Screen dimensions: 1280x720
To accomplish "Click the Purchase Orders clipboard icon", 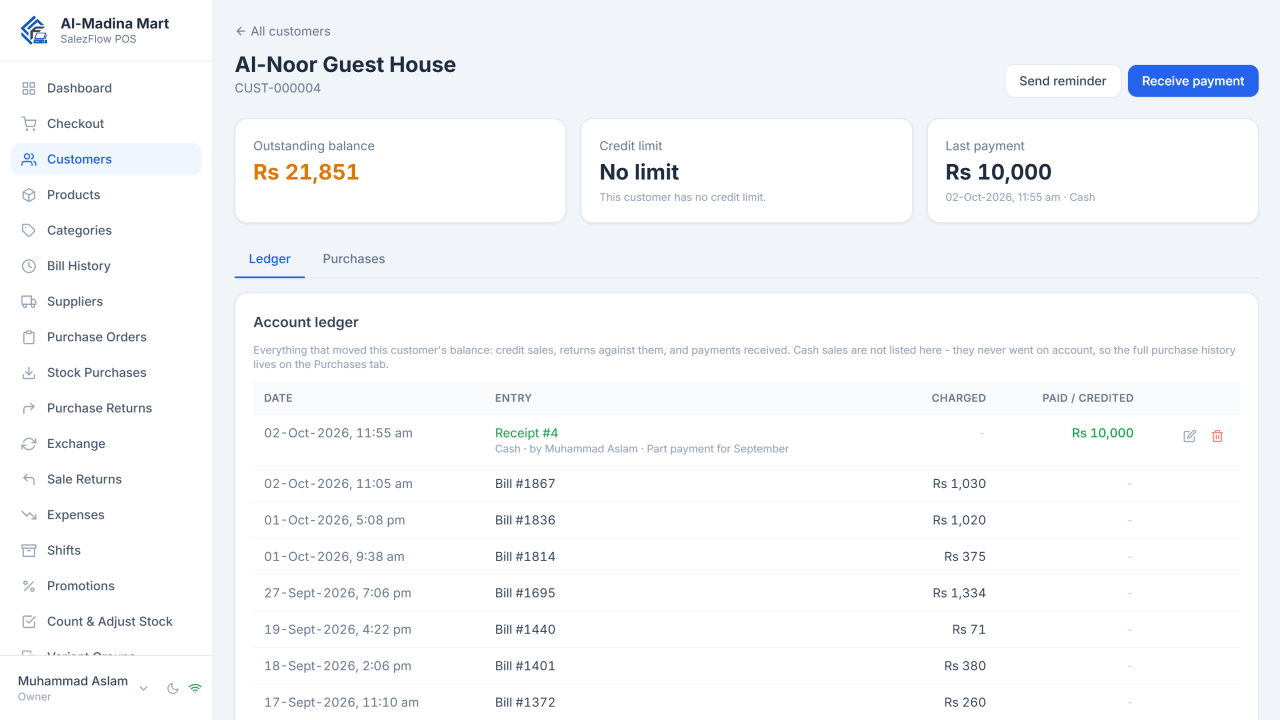I will pyautogui.click(x=29, y=337).
